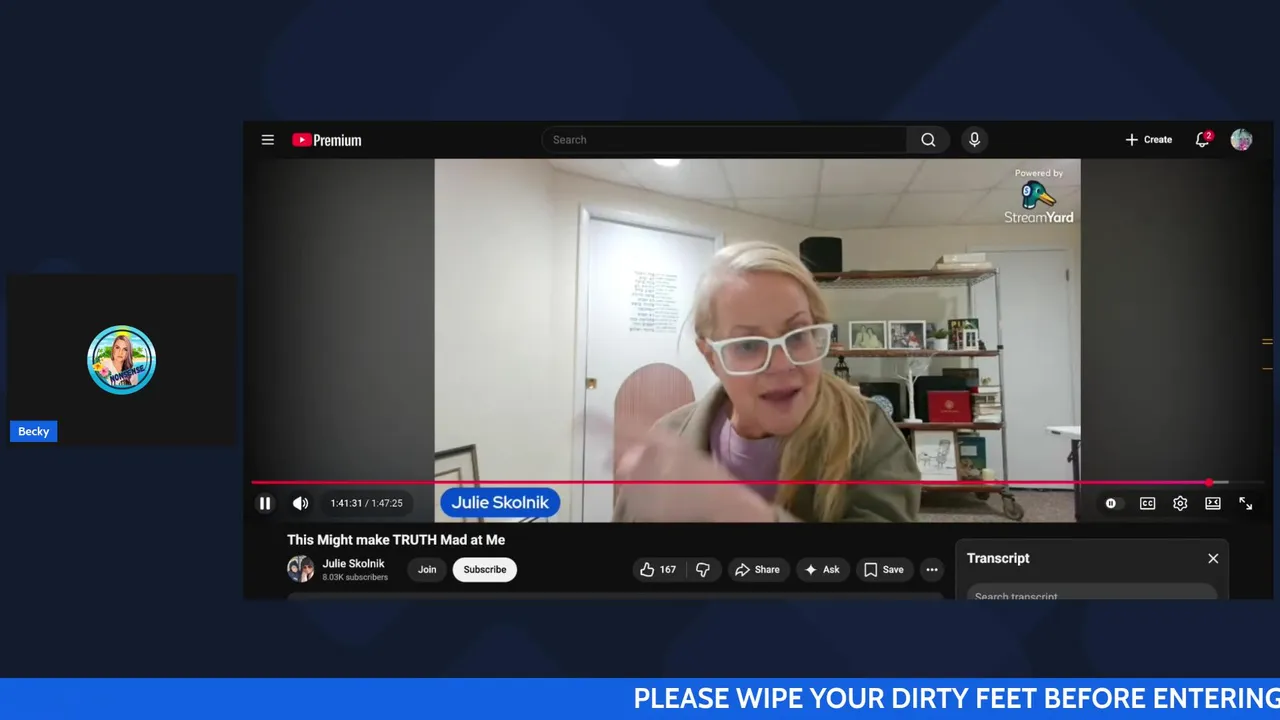Mute the video volume speaker
This screenshot has width=1280, height=720.
300,503
